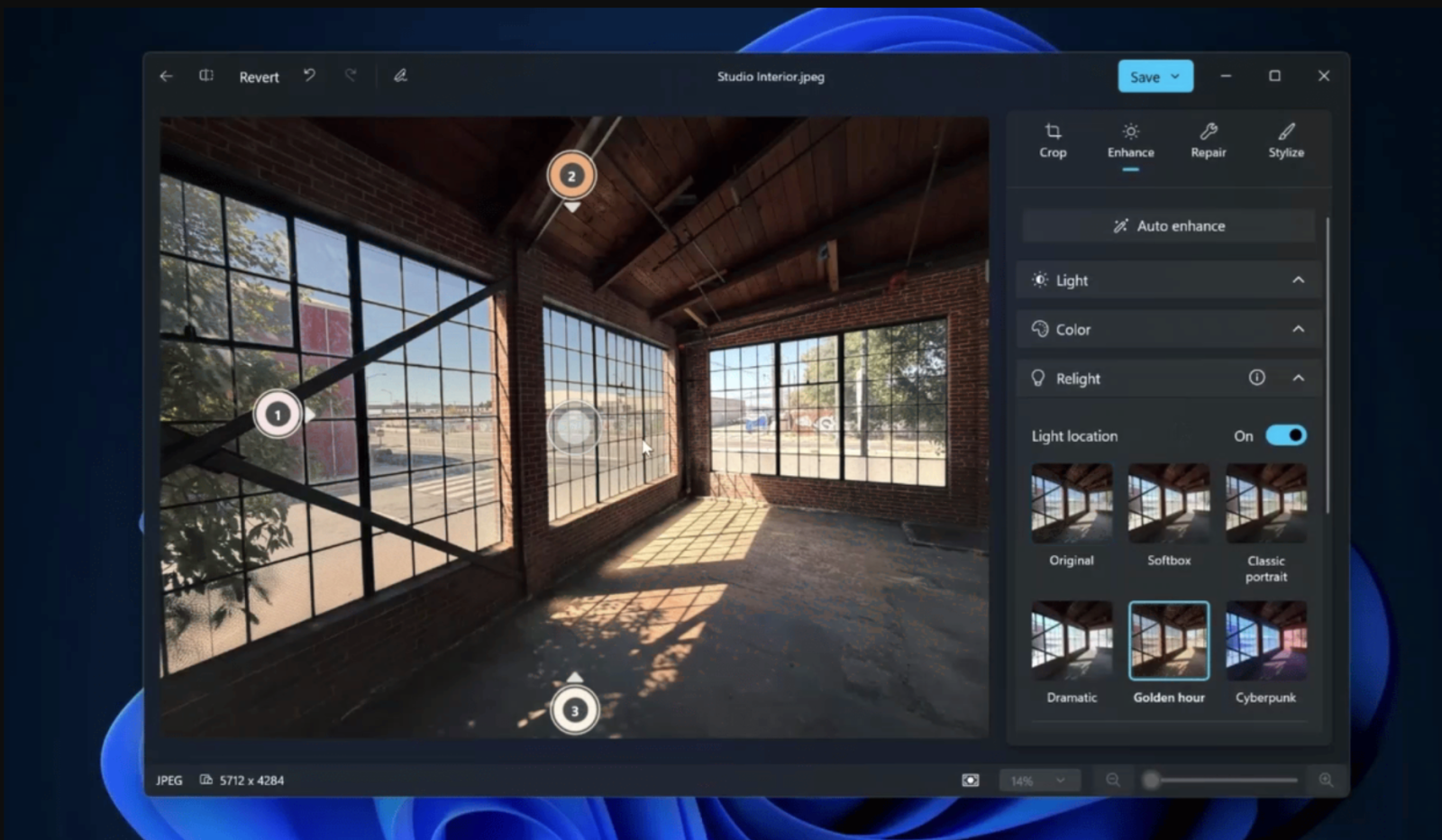Select light source marker 3
Image resolution: width=1442 pixels, height=840 pixels.
point(575,710)
